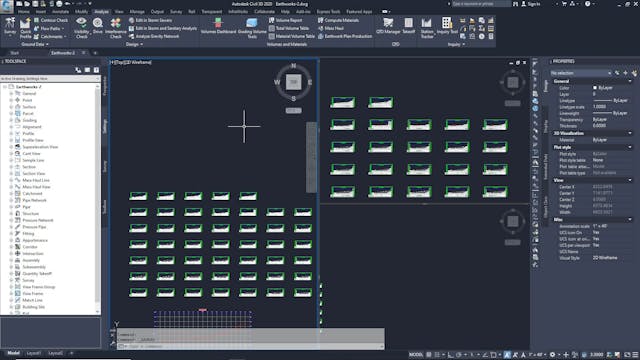
Task: Start the Drive tool
Action: (98, 25)
